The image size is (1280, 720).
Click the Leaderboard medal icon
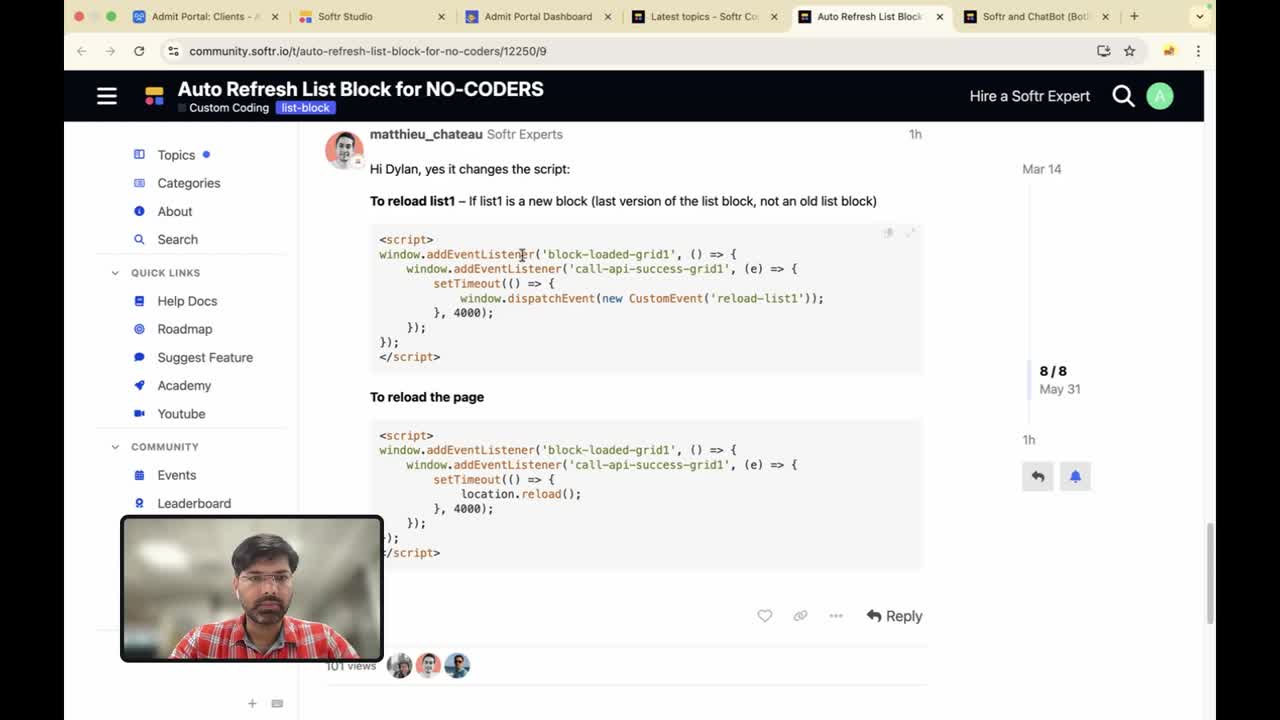[139, 503]
